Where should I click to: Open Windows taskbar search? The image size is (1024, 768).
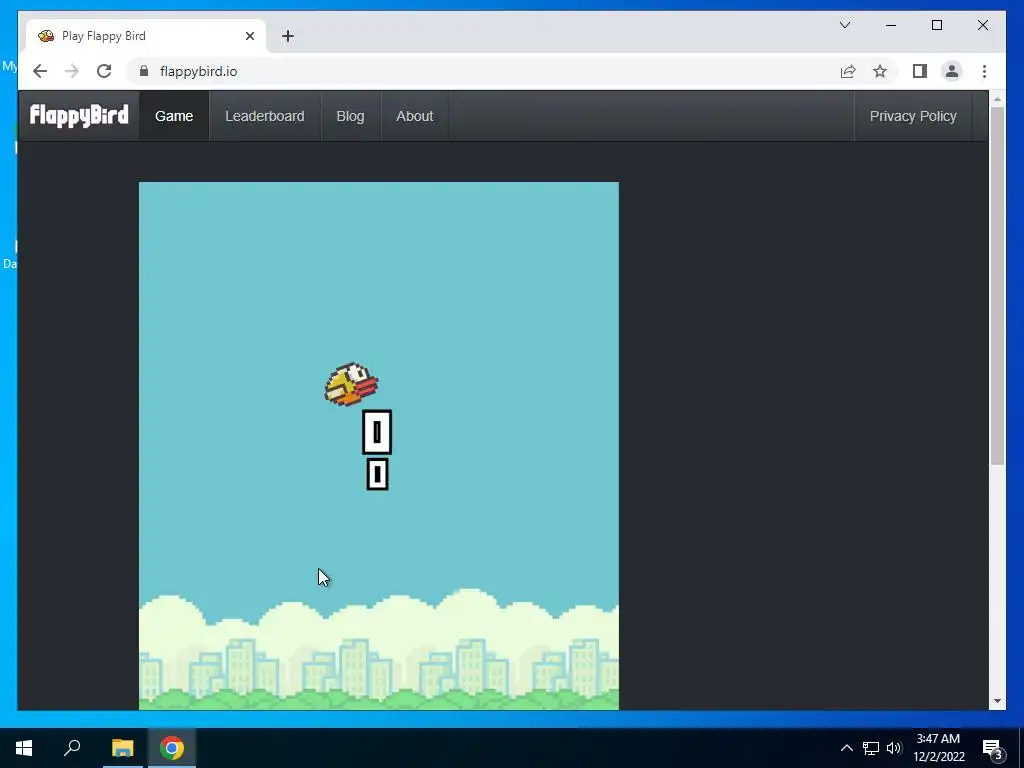72,748
